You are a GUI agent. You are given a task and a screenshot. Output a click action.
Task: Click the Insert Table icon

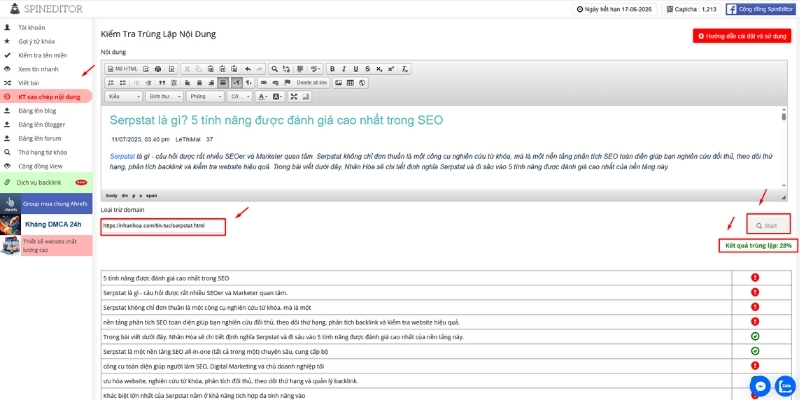pyautogui.click(x=350, y=83)
